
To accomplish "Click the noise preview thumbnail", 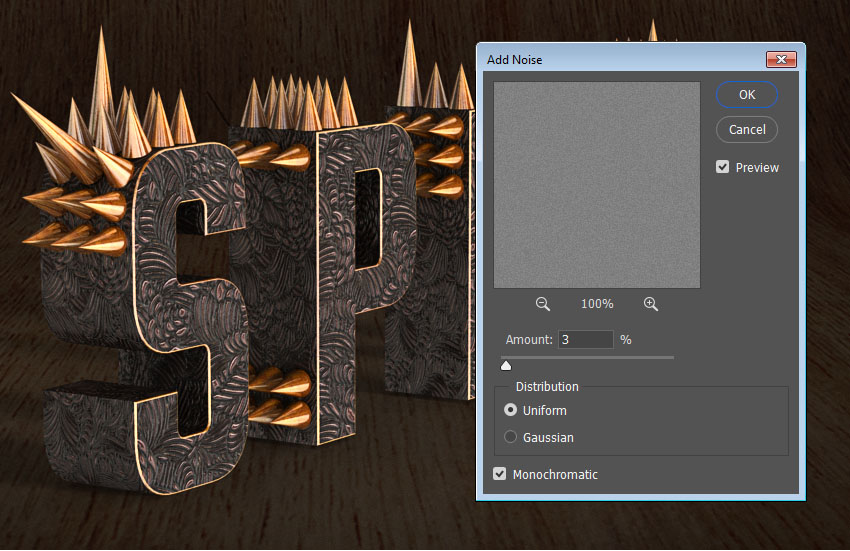I will [596, 185].
